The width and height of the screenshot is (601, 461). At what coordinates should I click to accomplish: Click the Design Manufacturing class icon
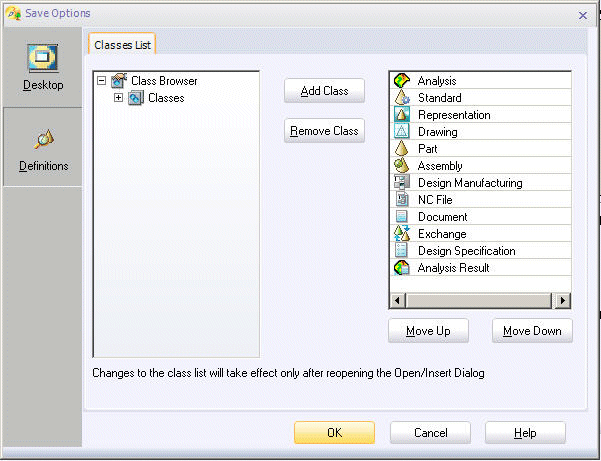coord(402,182)
